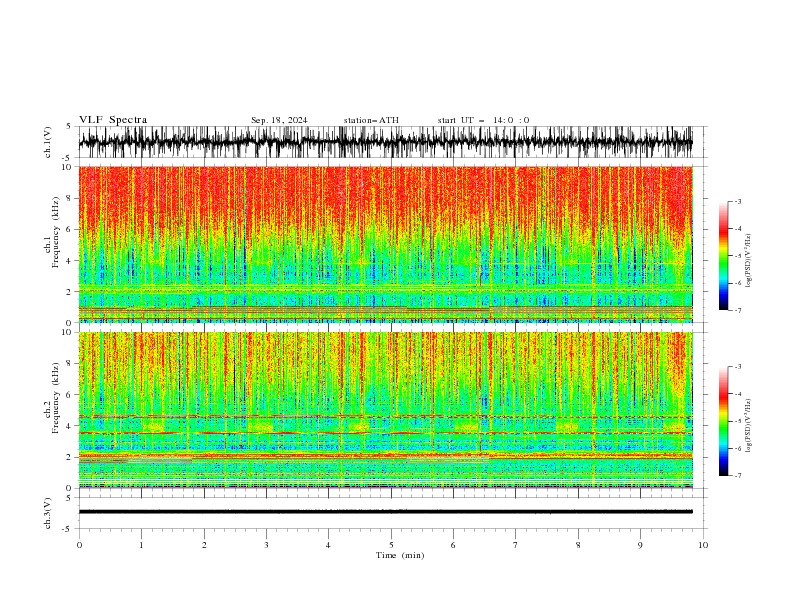
Task: Click the ch.3 flat voltage trace
Action: [385, 512]
